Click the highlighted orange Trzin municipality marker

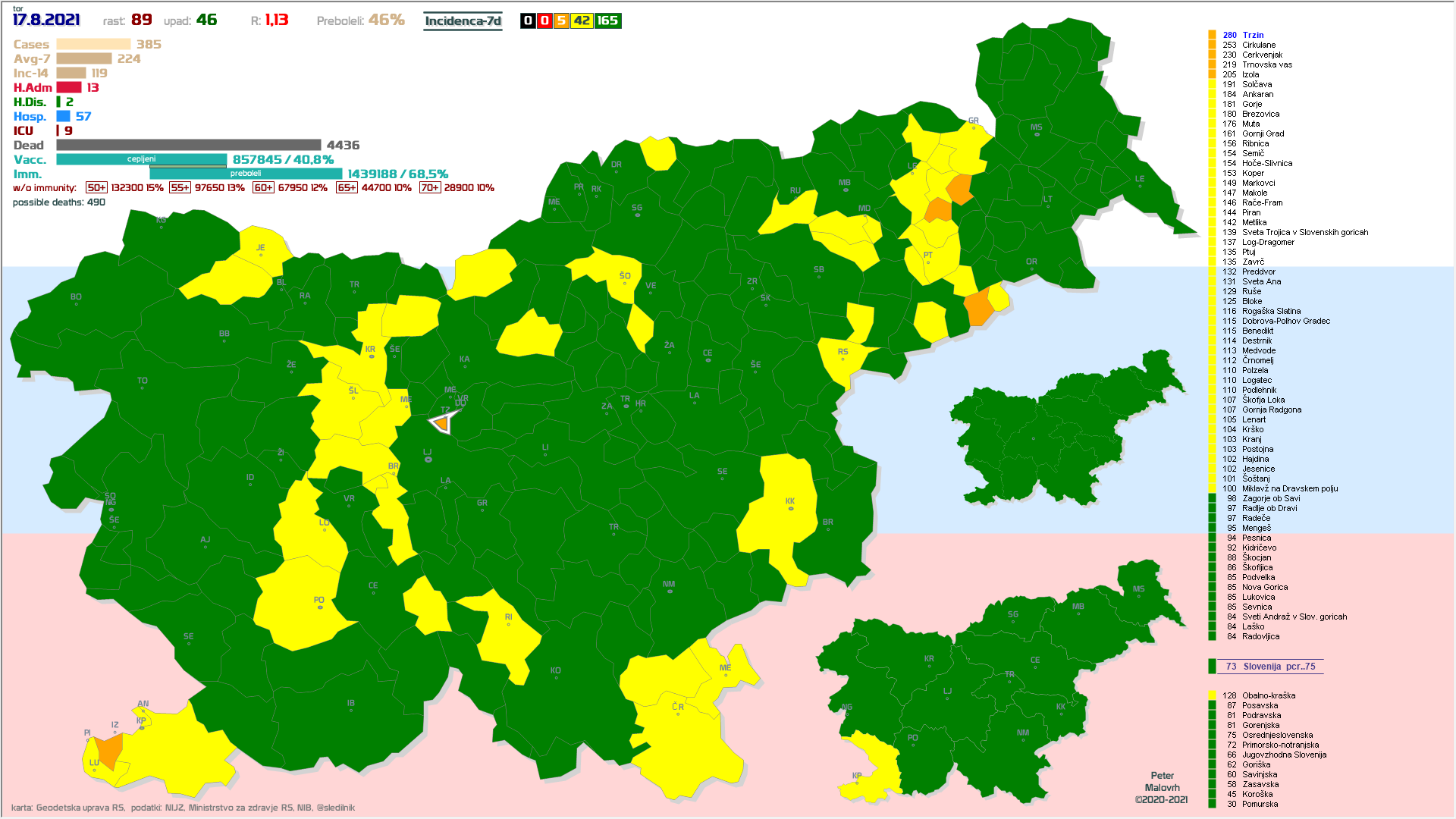pyautogui.click(x=442, y=423)
